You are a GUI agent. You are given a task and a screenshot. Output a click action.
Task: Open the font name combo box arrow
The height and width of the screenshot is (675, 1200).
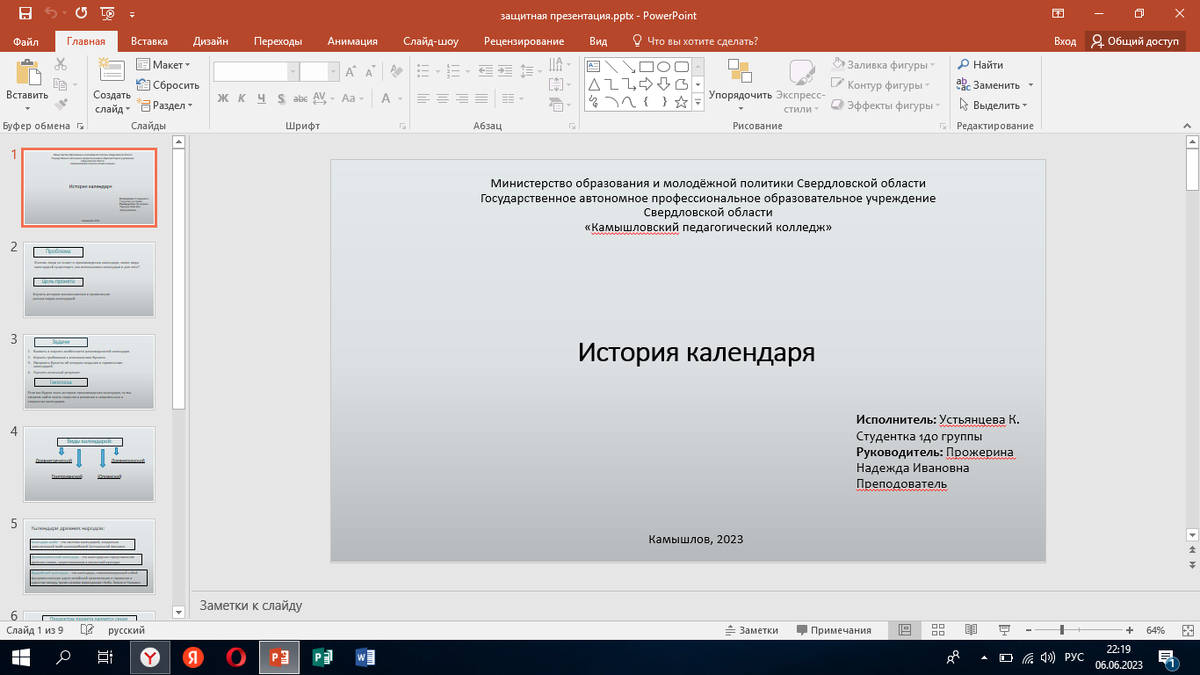point(292,71)
